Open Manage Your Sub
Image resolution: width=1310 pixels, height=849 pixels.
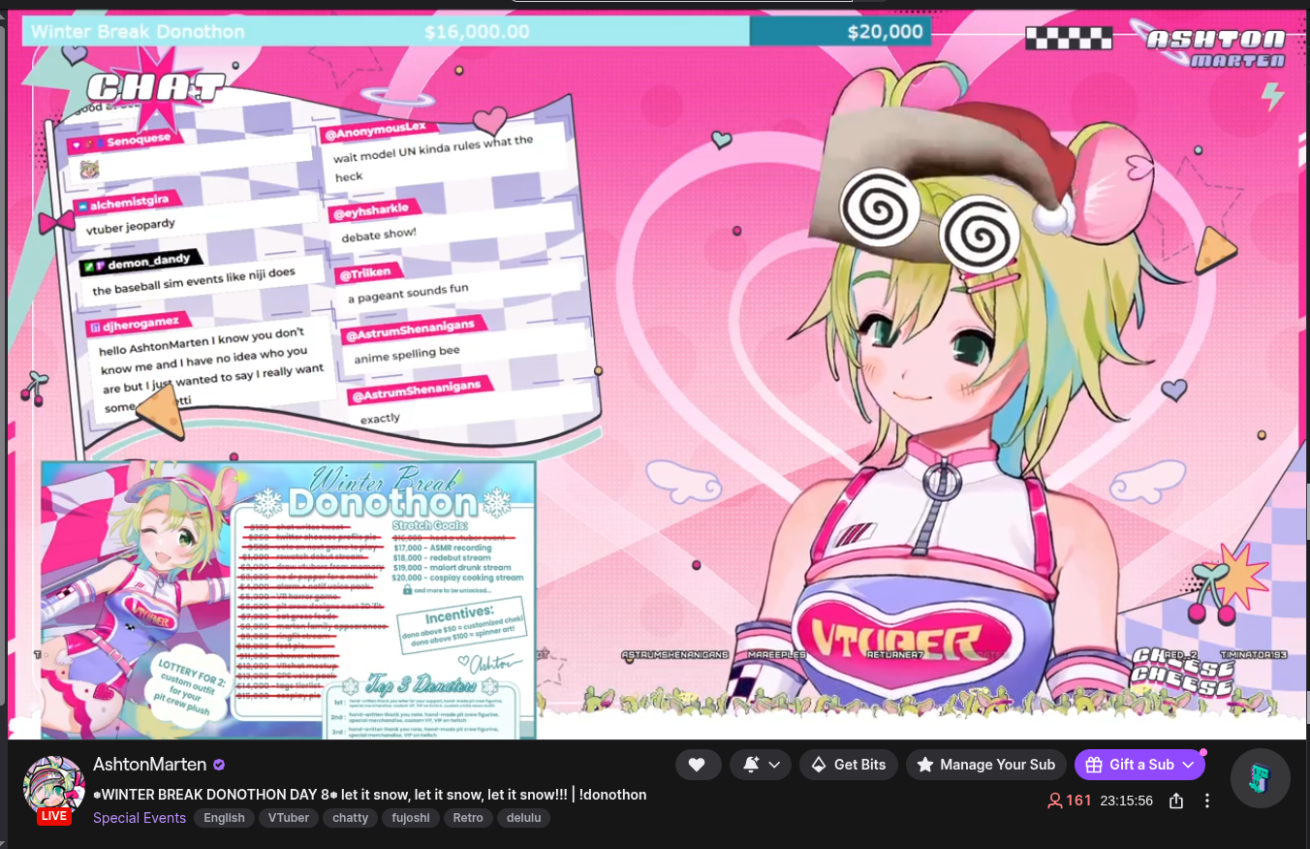pyautogui.click(x=986, y=765)
